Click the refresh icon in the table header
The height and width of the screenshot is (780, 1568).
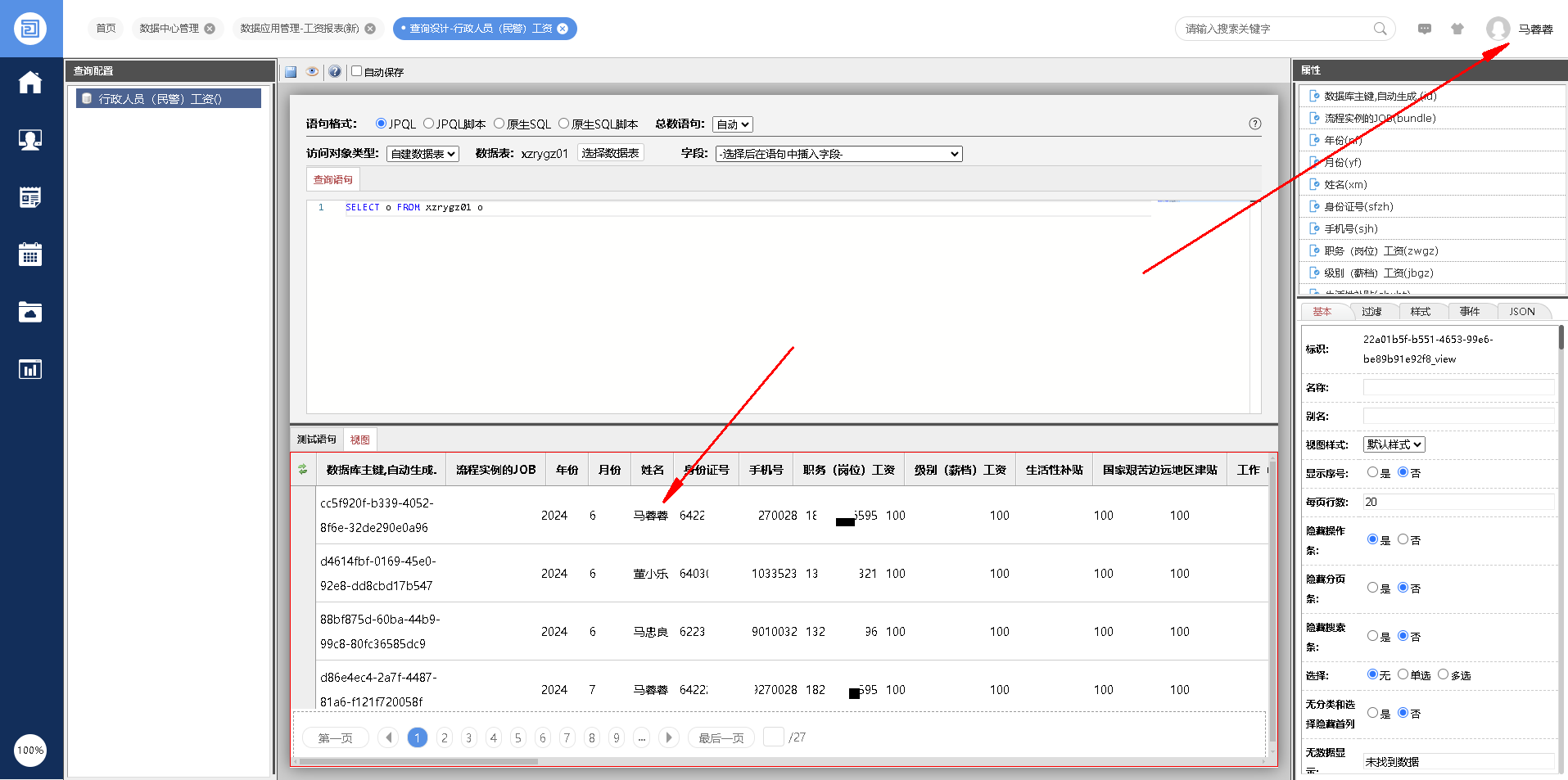(303, 469)
